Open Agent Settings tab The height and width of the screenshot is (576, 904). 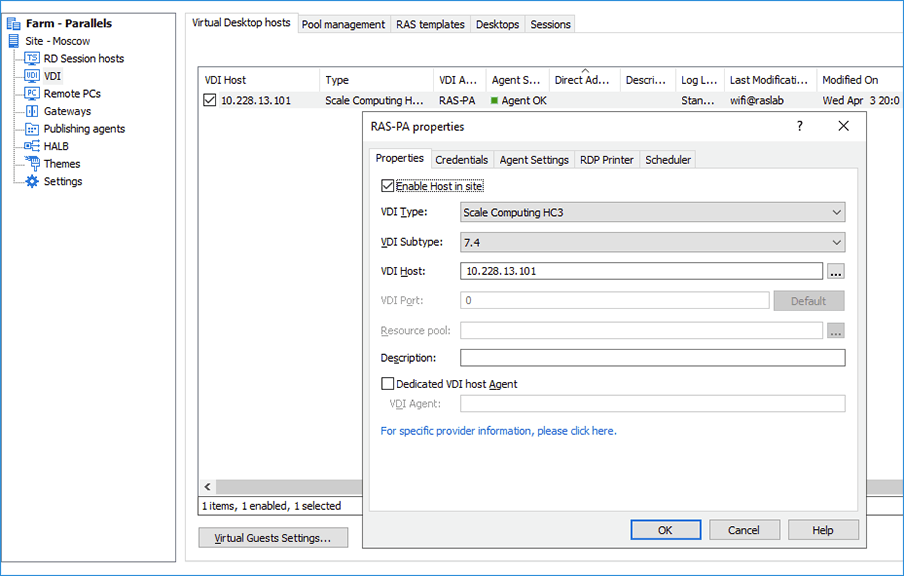coord(534,160)
